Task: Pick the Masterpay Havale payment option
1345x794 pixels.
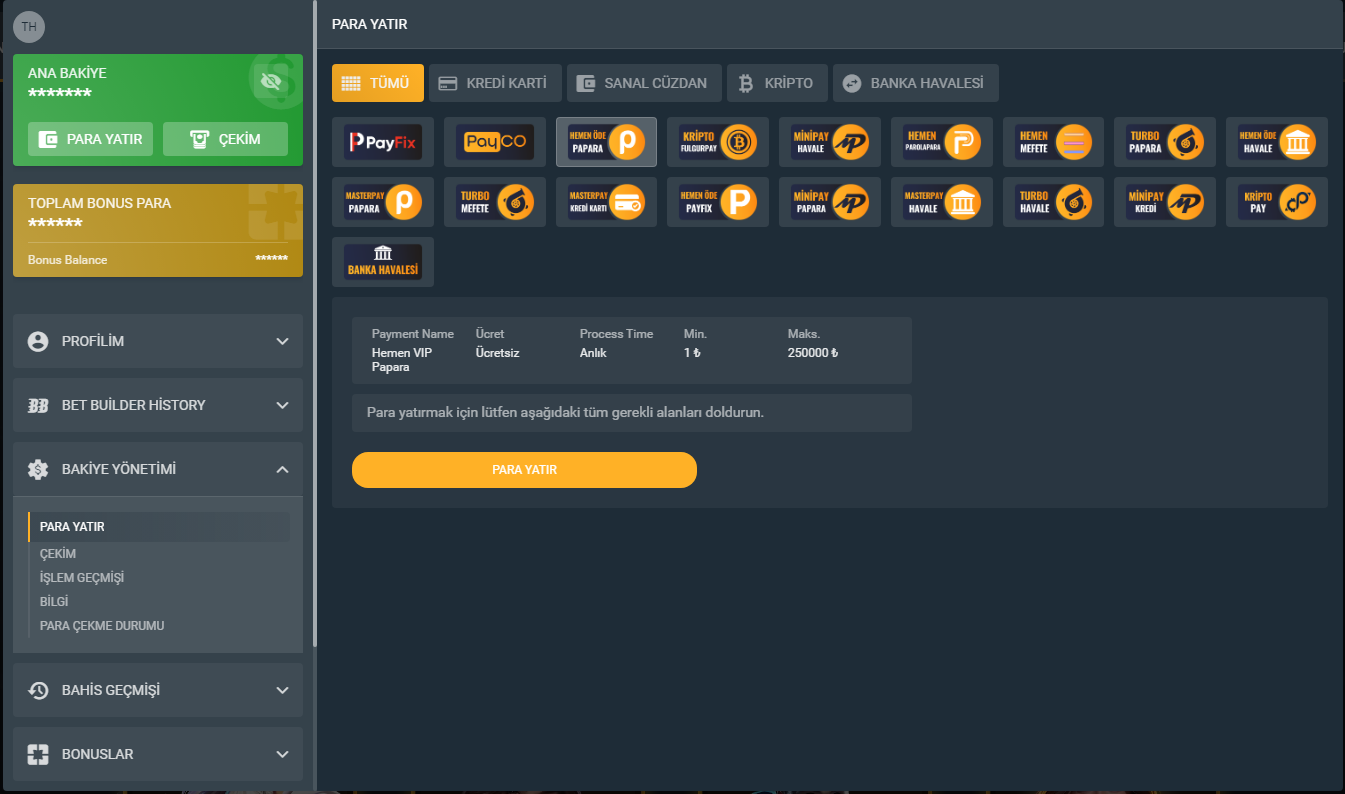Action: (942, 202)
